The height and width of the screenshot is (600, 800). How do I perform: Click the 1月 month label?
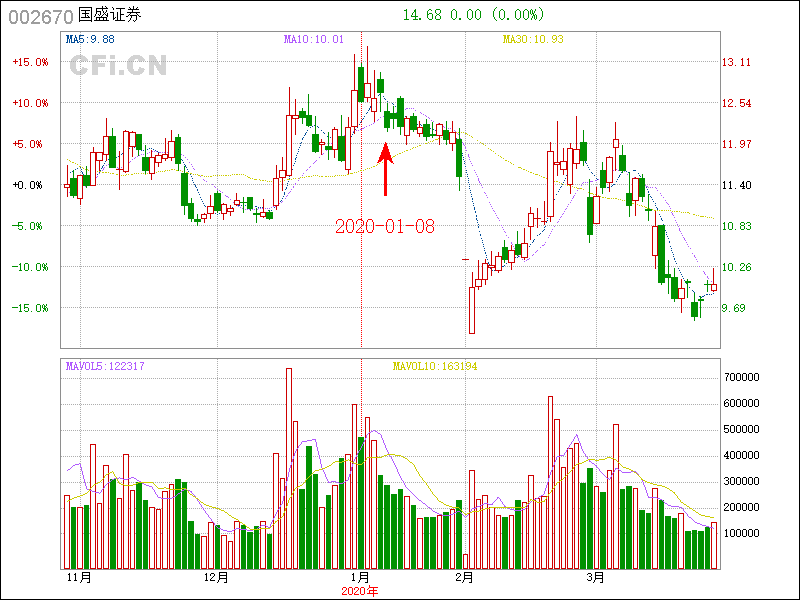coord(361,578)
